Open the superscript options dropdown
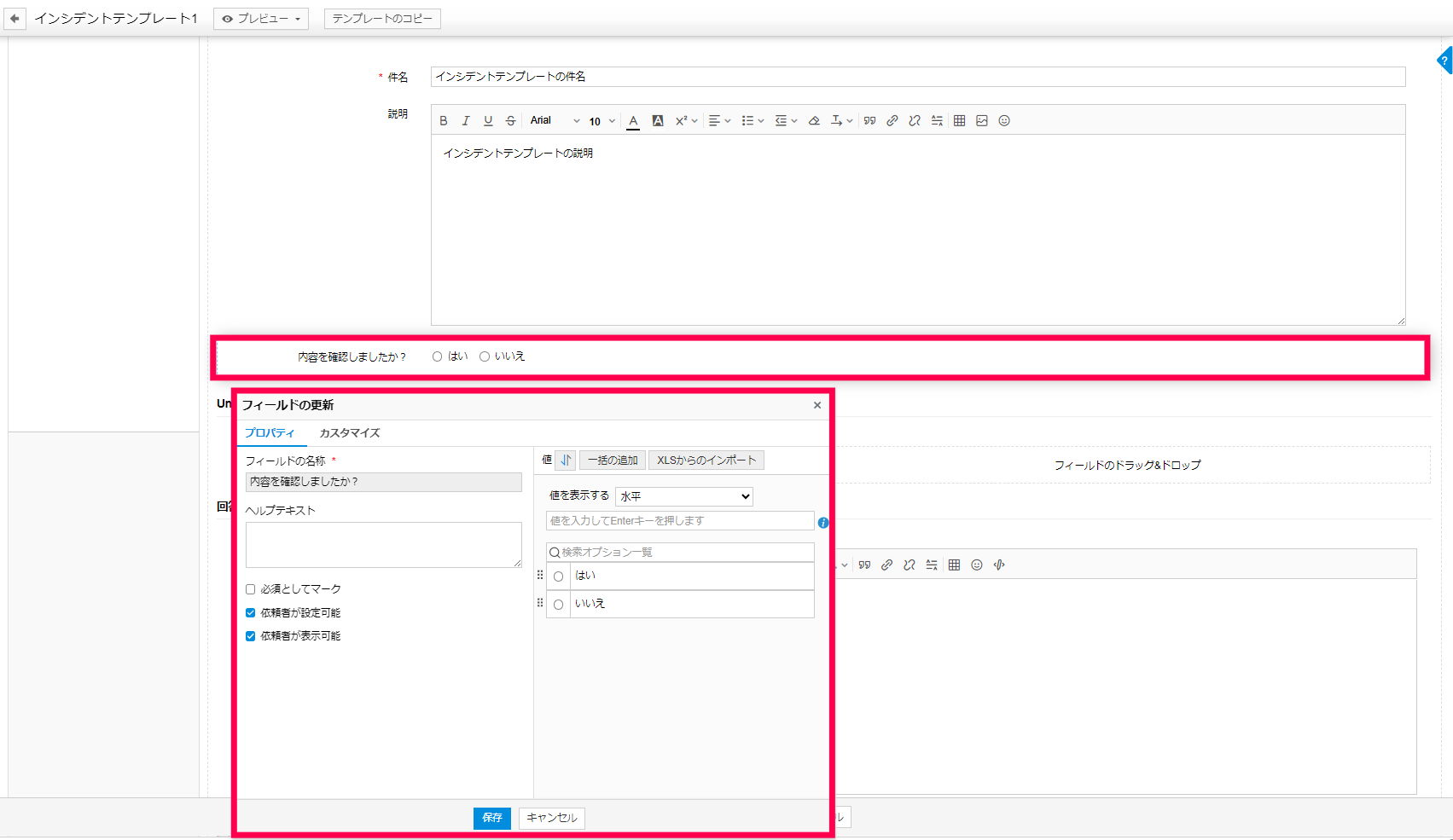This screenshot has width=1453, height=840. tap(687, 121)
